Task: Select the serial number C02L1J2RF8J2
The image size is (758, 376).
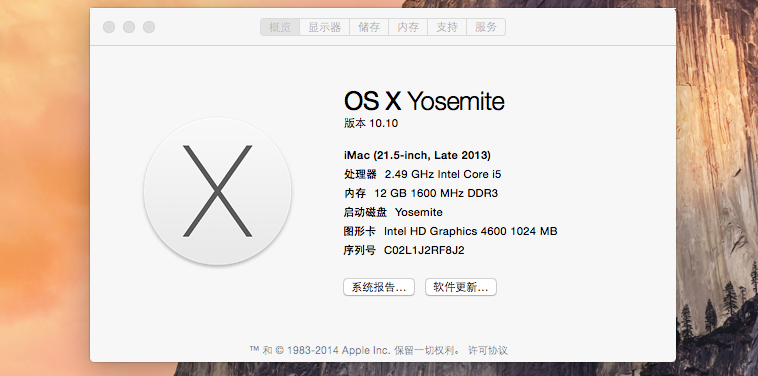Action: 424,250
